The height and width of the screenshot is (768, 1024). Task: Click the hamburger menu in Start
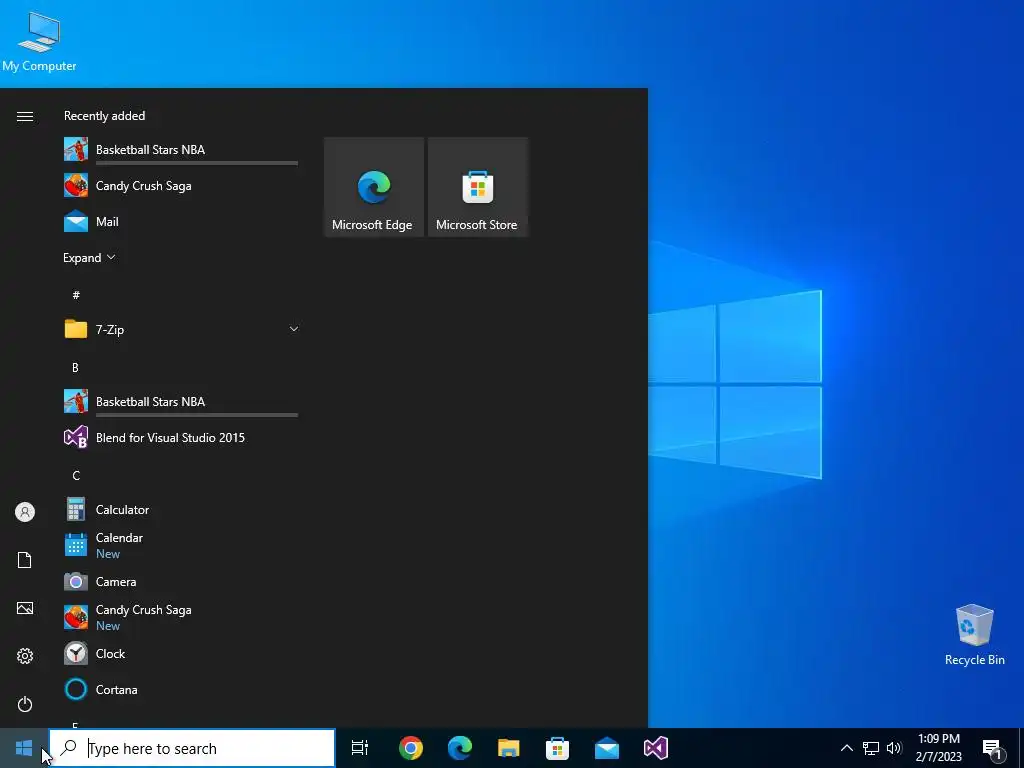click(25, 116)
